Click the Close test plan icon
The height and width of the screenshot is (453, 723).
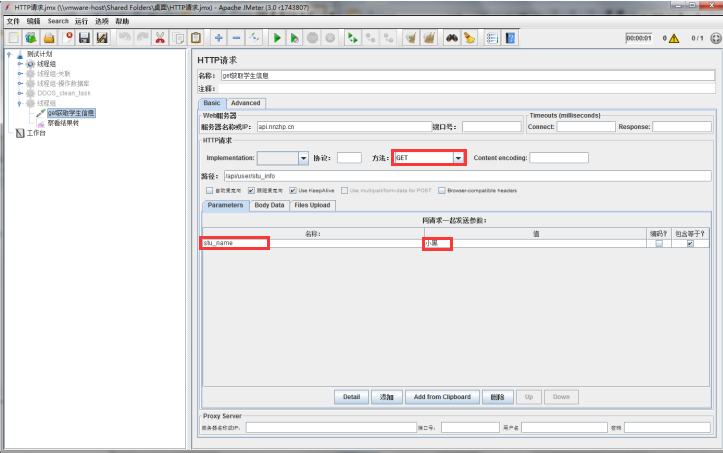[x=67, y=38]
